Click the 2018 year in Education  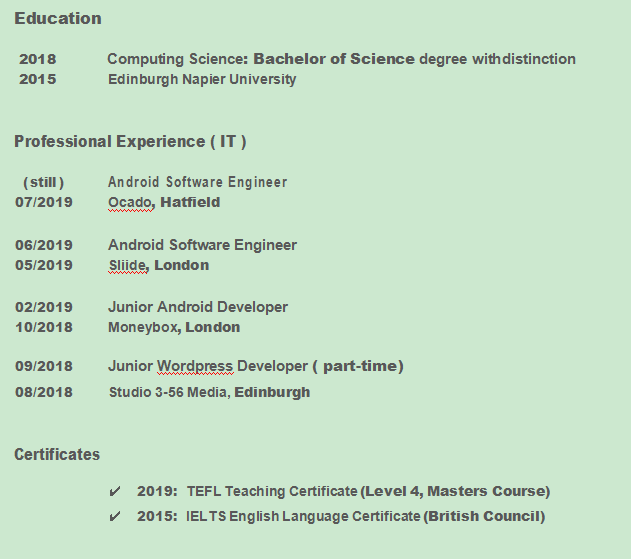[x=38, y=60]
